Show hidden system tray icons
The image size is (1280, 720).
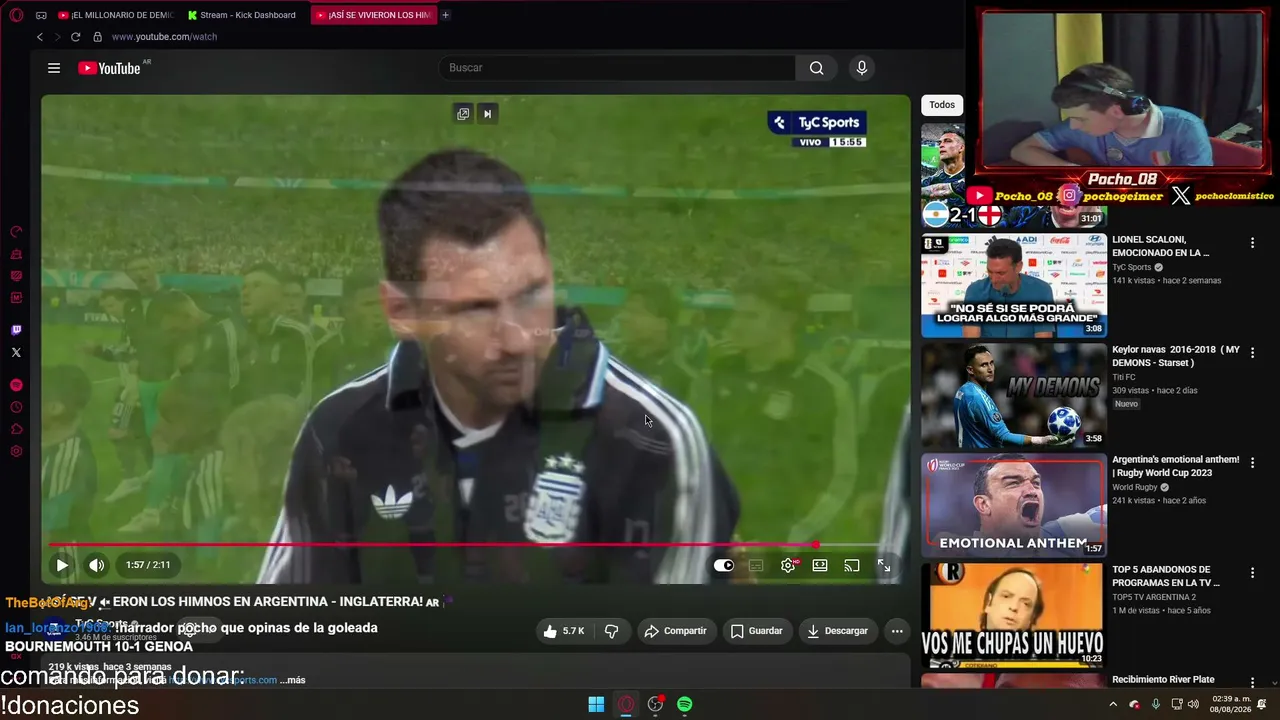click(1113, 704)
